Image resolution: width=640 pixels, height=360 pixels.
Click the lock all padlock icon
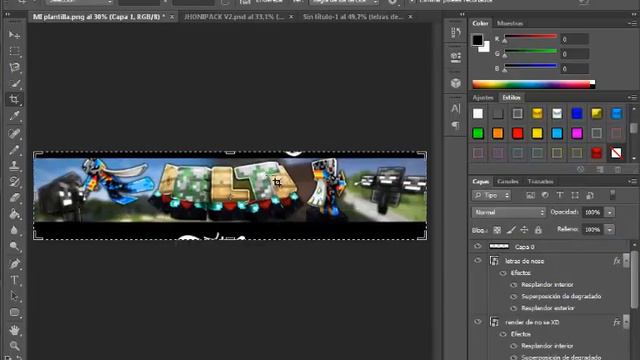538,230
